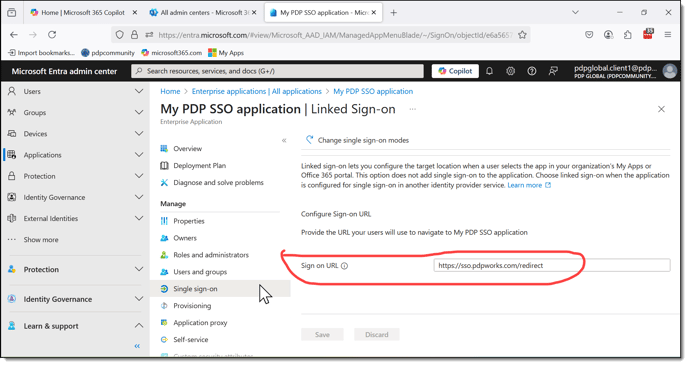Open My Apps bookmark
Image resolution: width=688 pixels, height=365 pixels.
[226, 53]
